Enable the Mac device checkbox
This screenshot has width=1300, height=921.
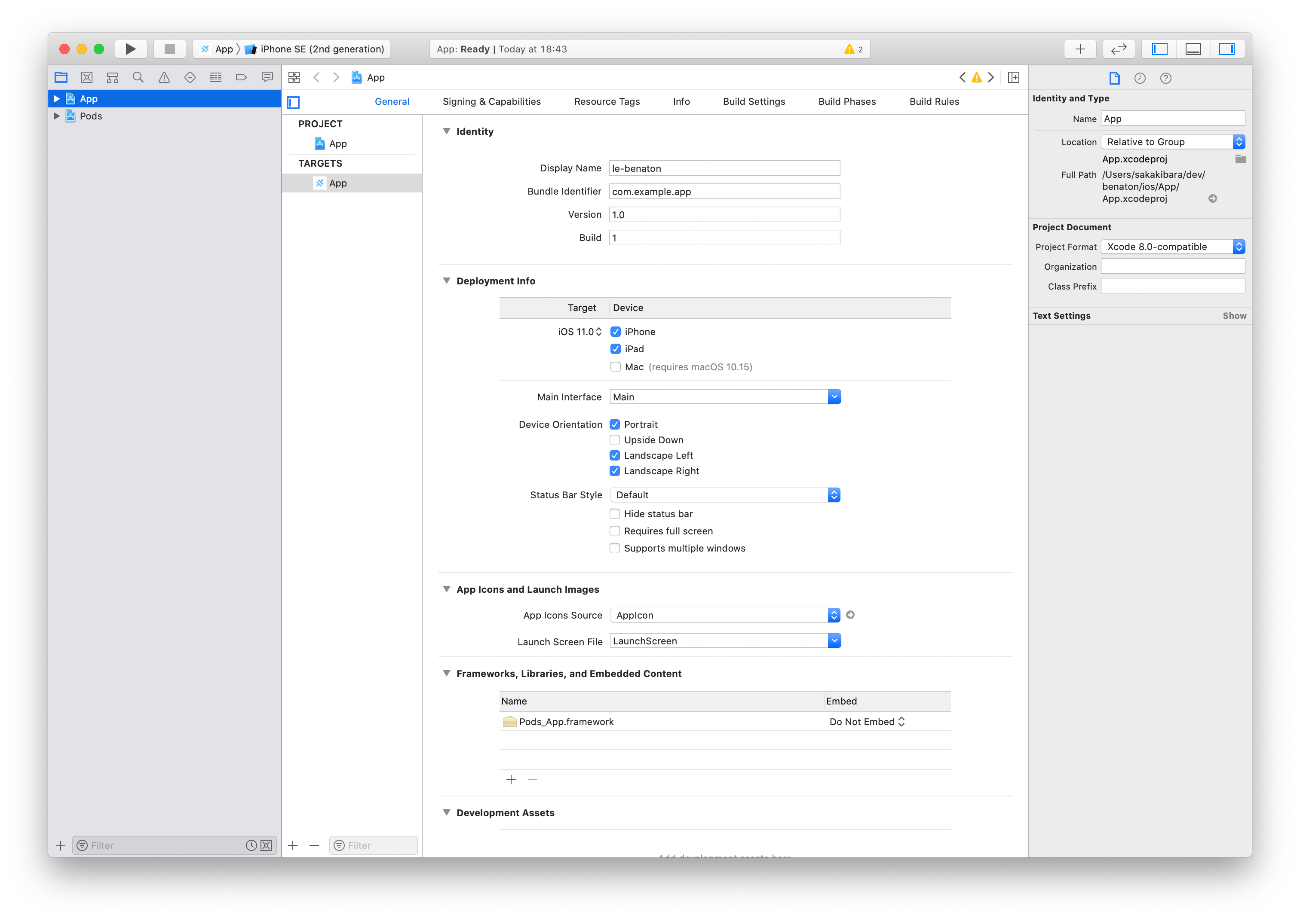pos(615,367)
